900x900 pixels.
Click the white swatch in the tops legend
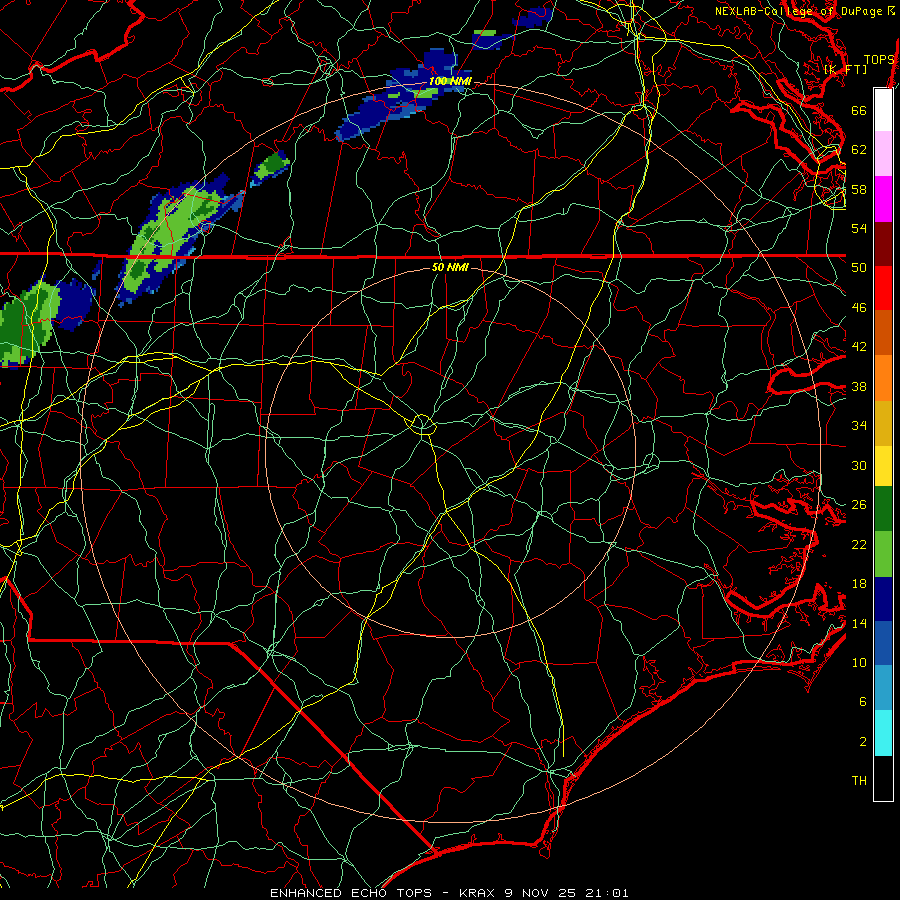point(883,110)
